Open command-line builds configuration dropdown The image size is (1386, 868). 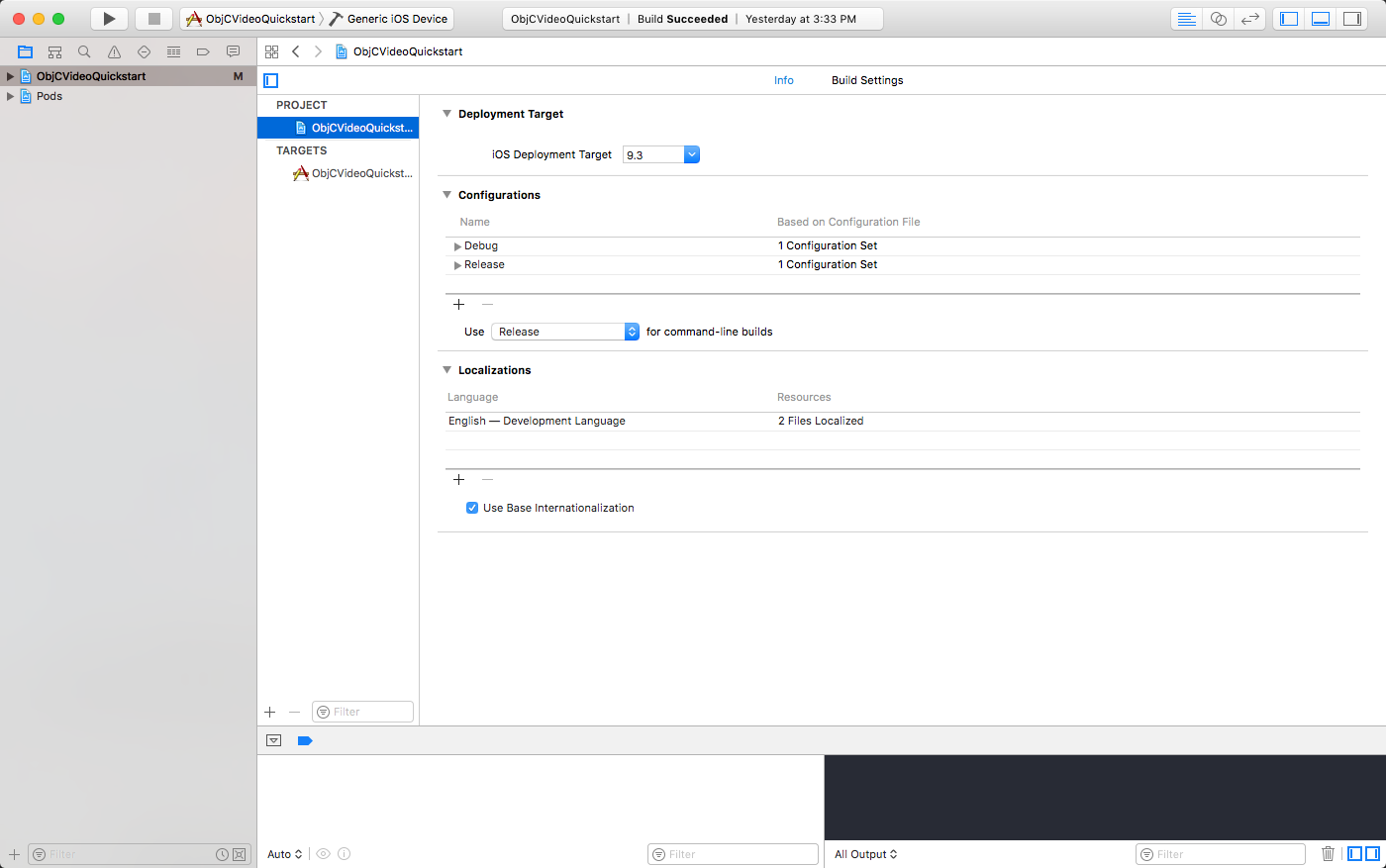click(x=565, y=332)
